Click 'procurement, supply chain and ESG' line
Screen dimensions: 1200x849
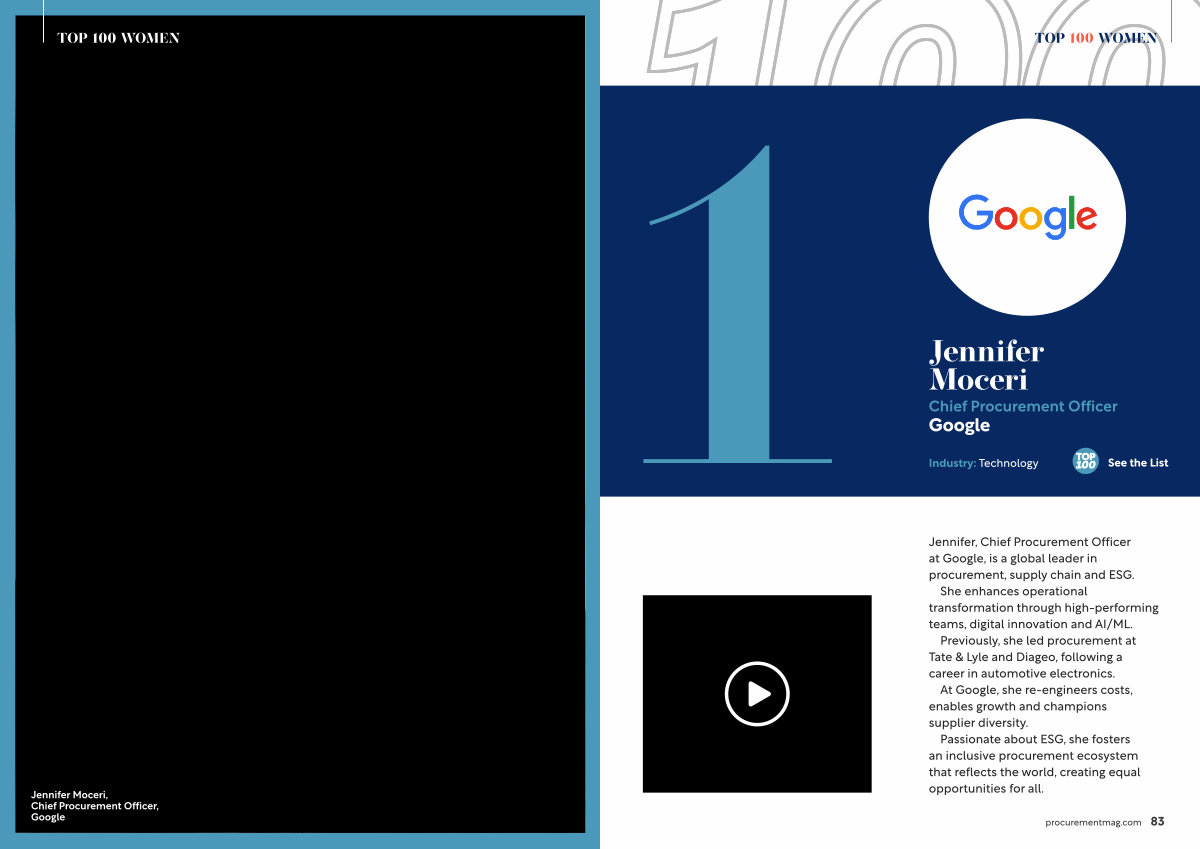tap(1031, 575)
